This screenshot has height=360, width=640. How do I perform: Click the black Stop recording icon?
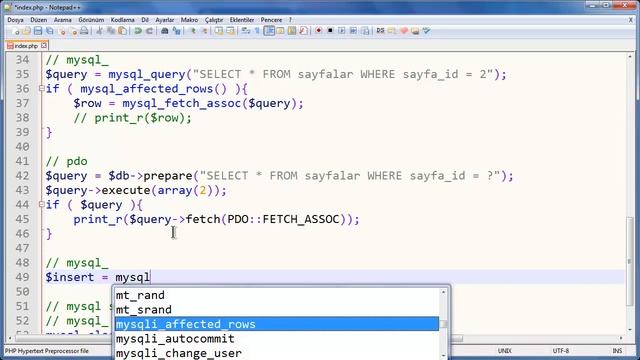click(330, 31)
